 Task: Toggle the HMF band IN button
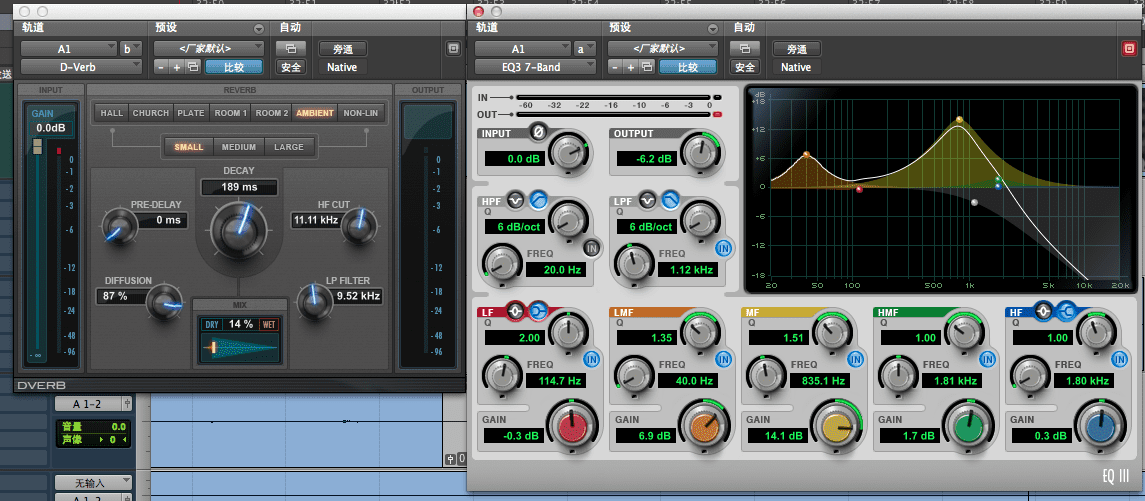[x=988, y=359]
